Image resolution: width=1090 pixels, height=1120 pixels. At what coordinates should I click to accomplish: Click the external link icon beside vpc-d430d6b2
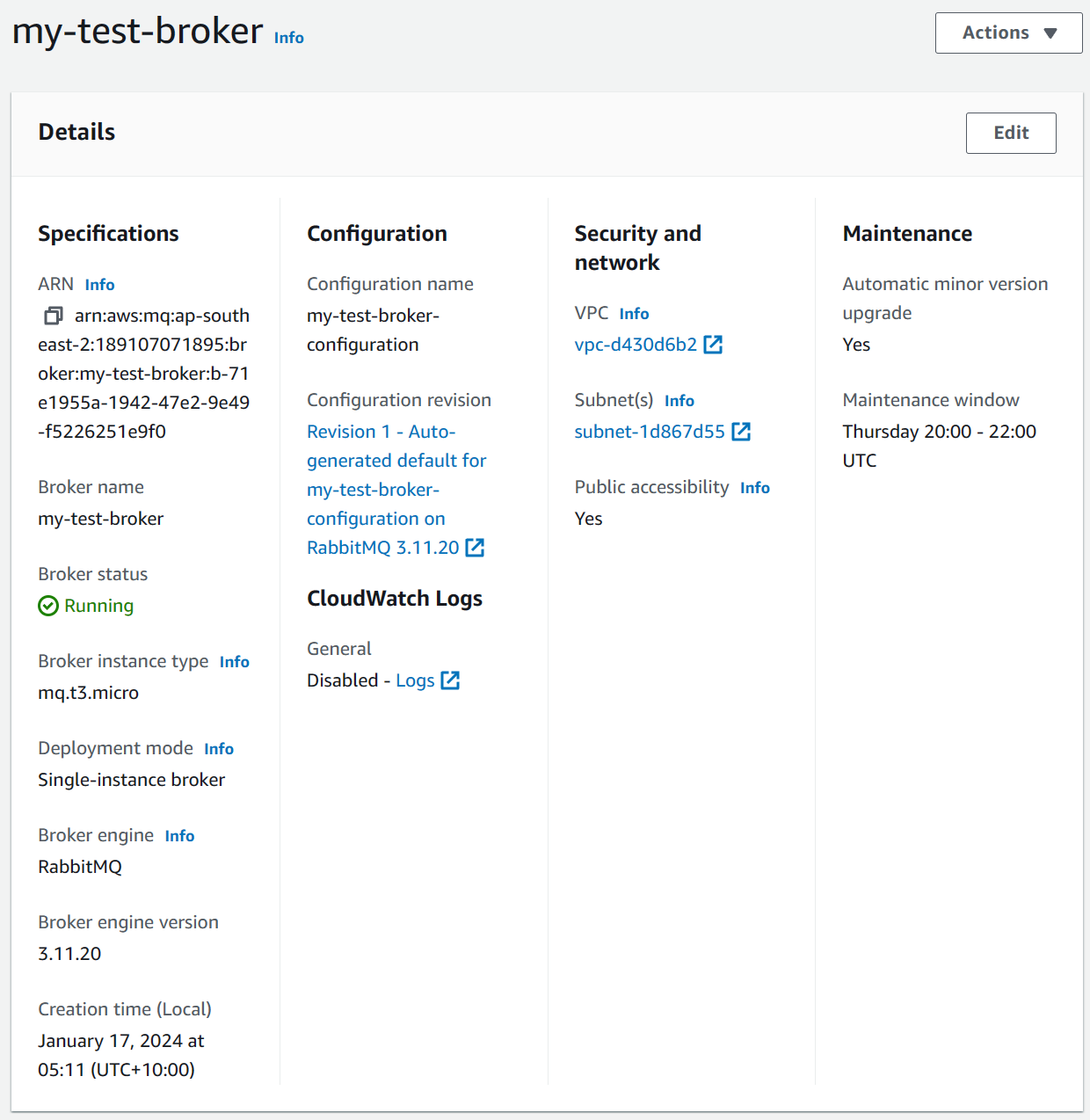tap(713, 345)
